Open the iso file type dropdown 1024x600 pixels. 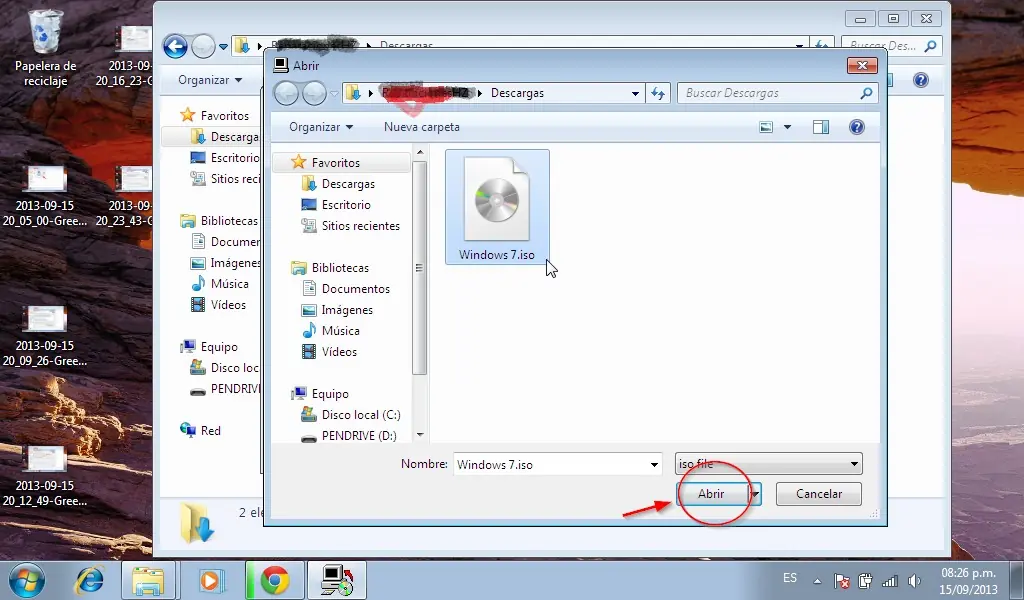click(x=768, y=464)
